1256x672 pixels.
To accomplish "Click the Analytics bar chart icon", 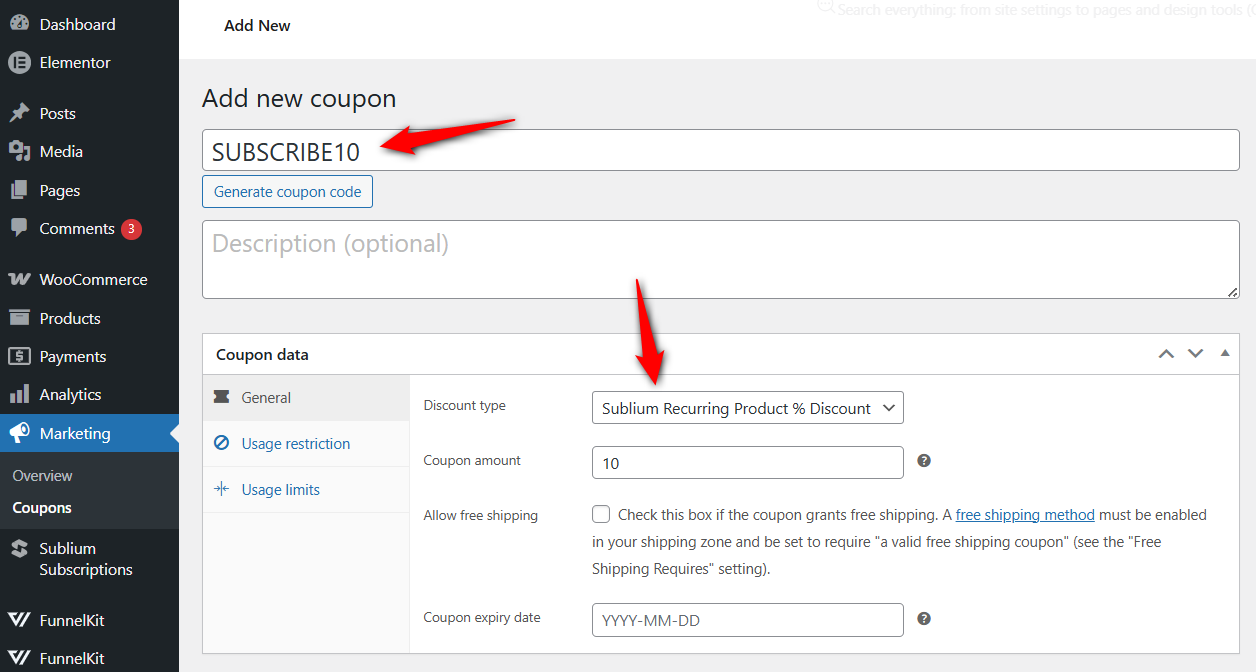I will [x=19, y=394].
